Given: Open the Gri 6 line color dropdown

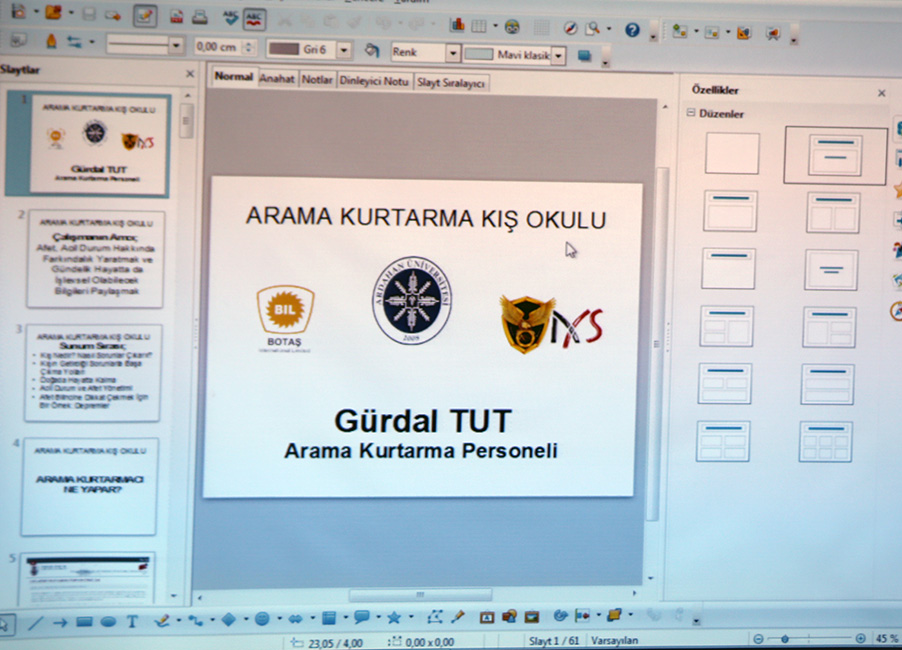Looking at the screenshot, I should 344,50.
